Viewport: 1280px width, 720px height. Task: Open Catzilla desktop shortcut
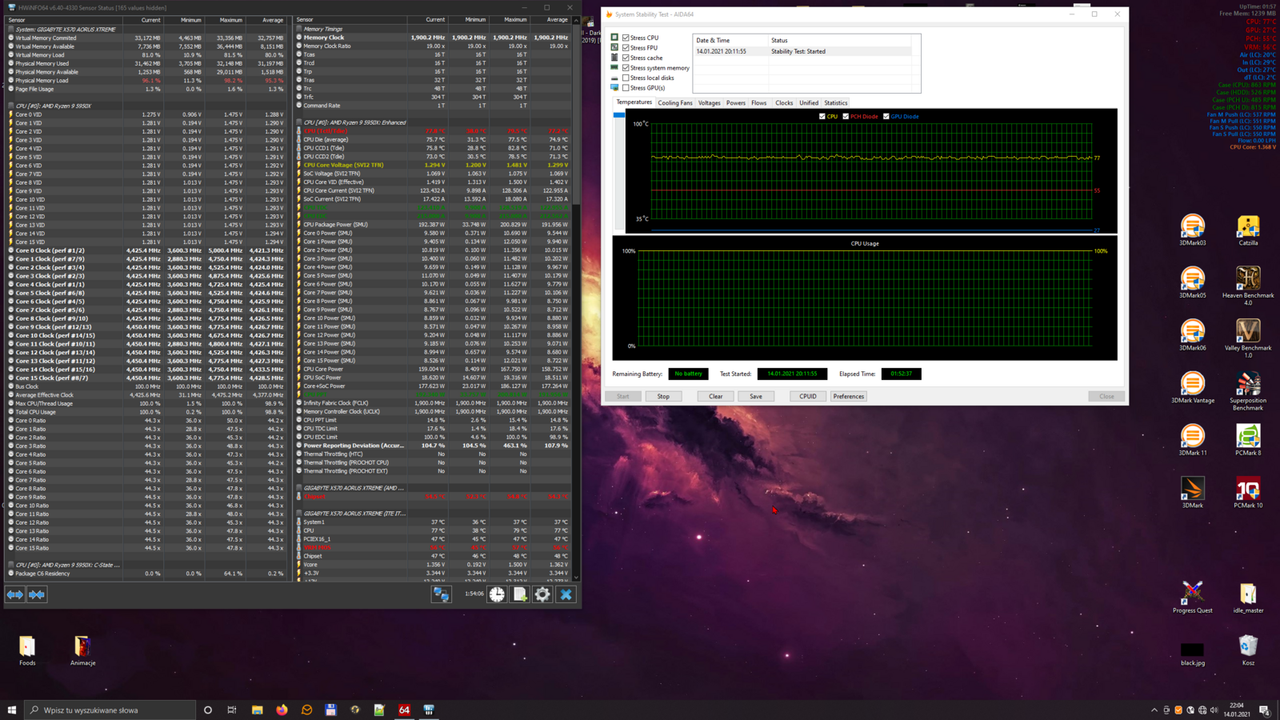[1248, 230]
